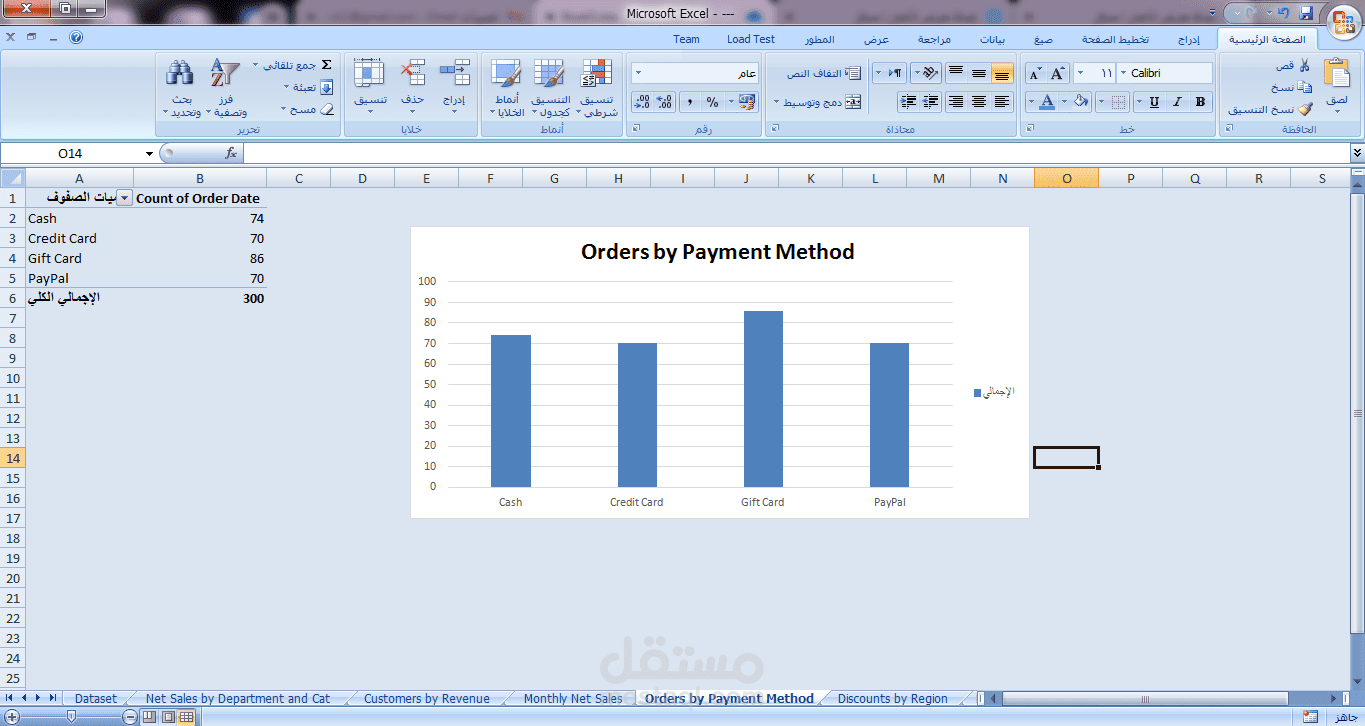Apply the percent style
The image size is (1365, 726).
pyautogui.click(x=712, y=101)
